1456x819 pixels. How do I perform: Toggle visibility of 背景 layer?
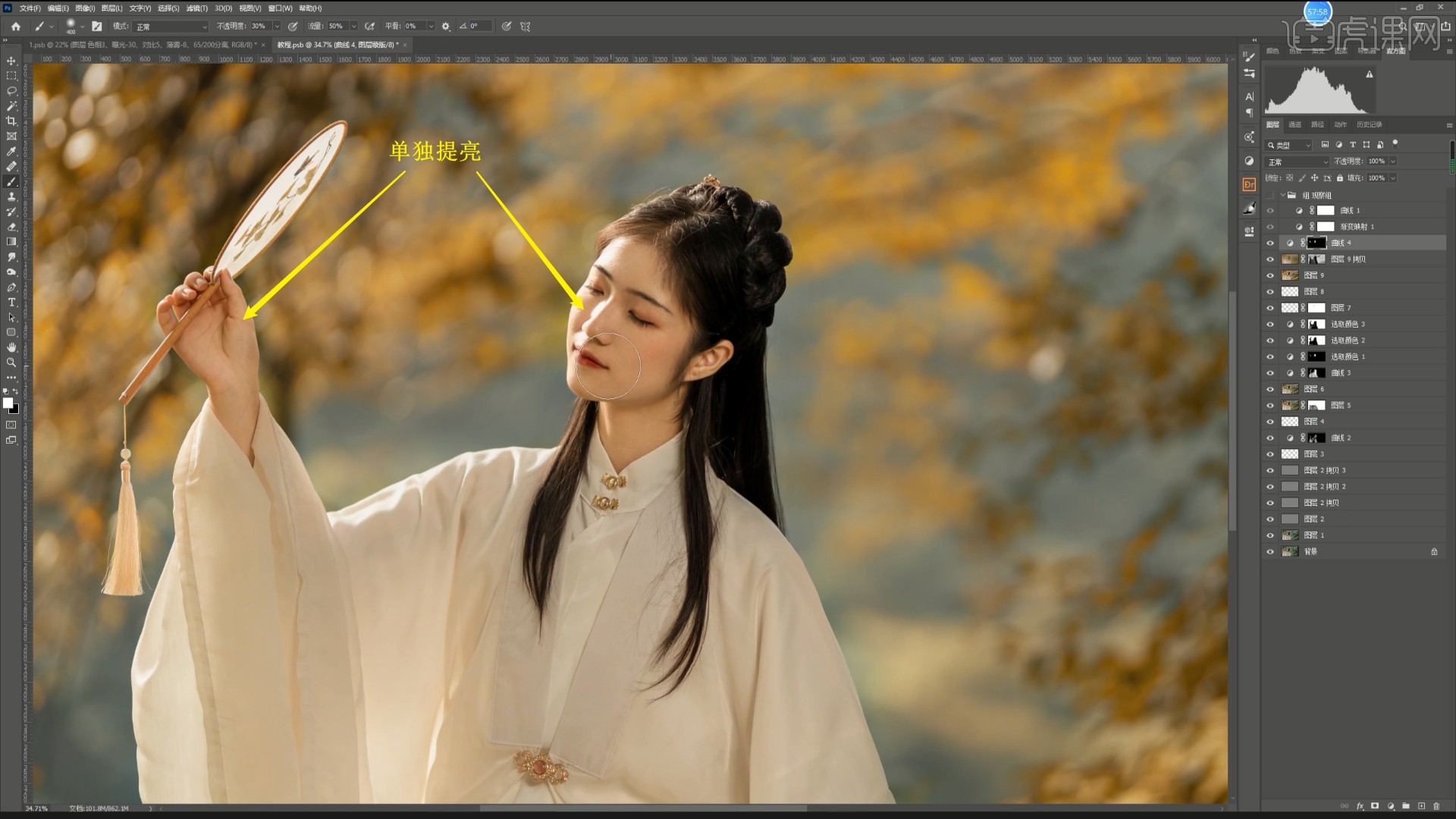[x=1270, y=552]
